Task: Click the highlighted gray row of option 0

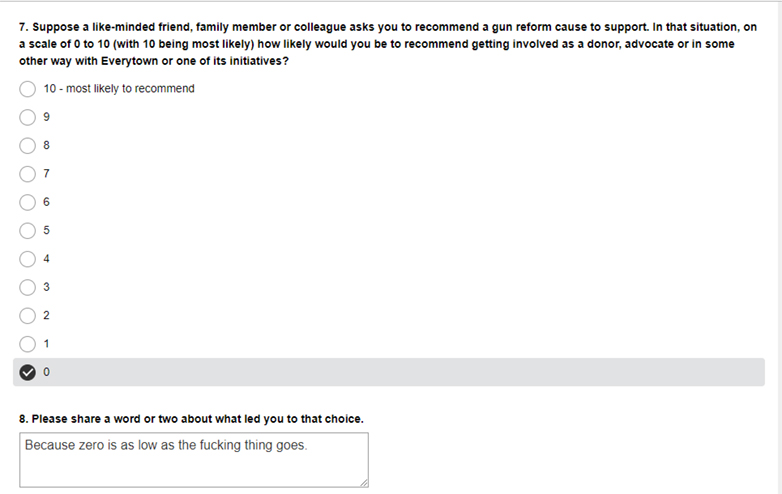Action: [389, 372]
